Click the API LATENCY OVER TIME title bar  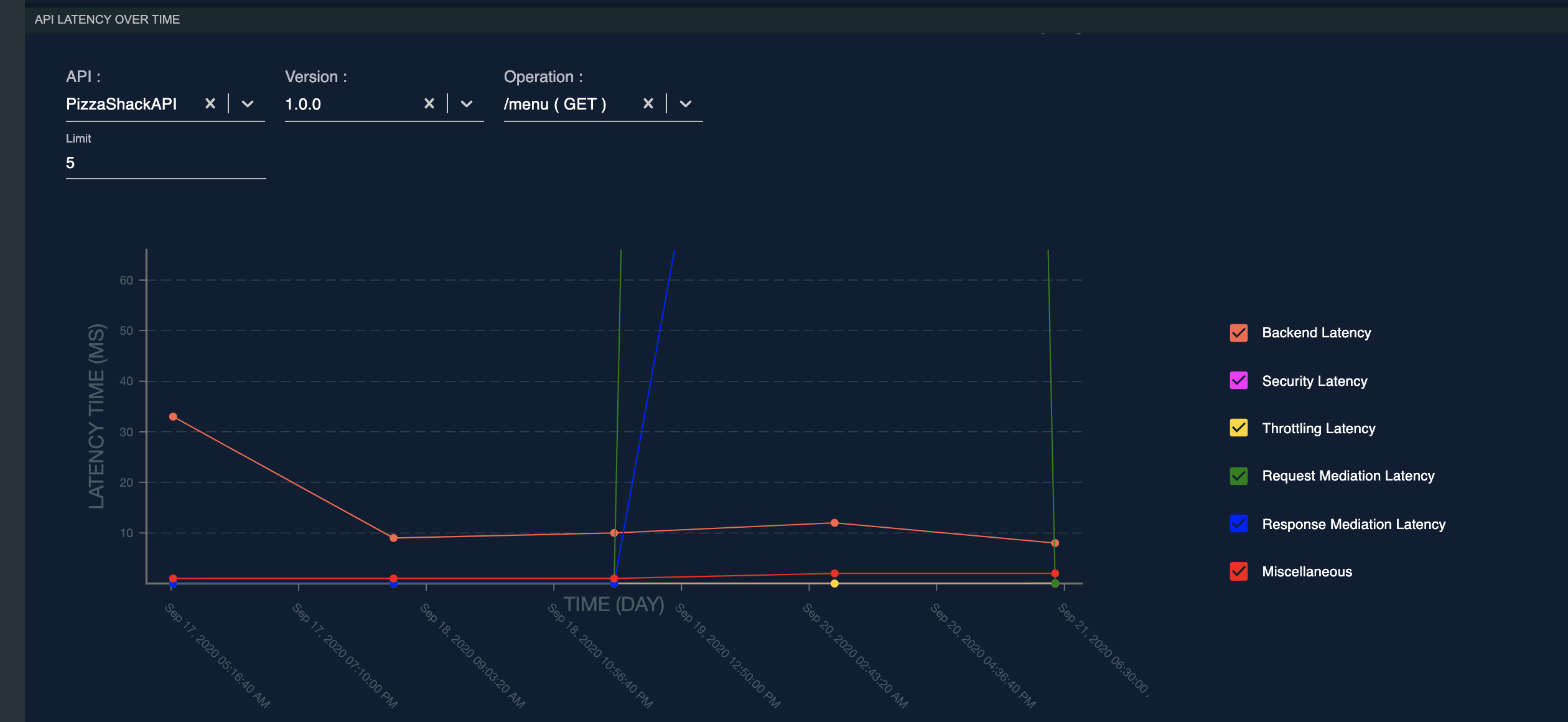coord(108,19)
